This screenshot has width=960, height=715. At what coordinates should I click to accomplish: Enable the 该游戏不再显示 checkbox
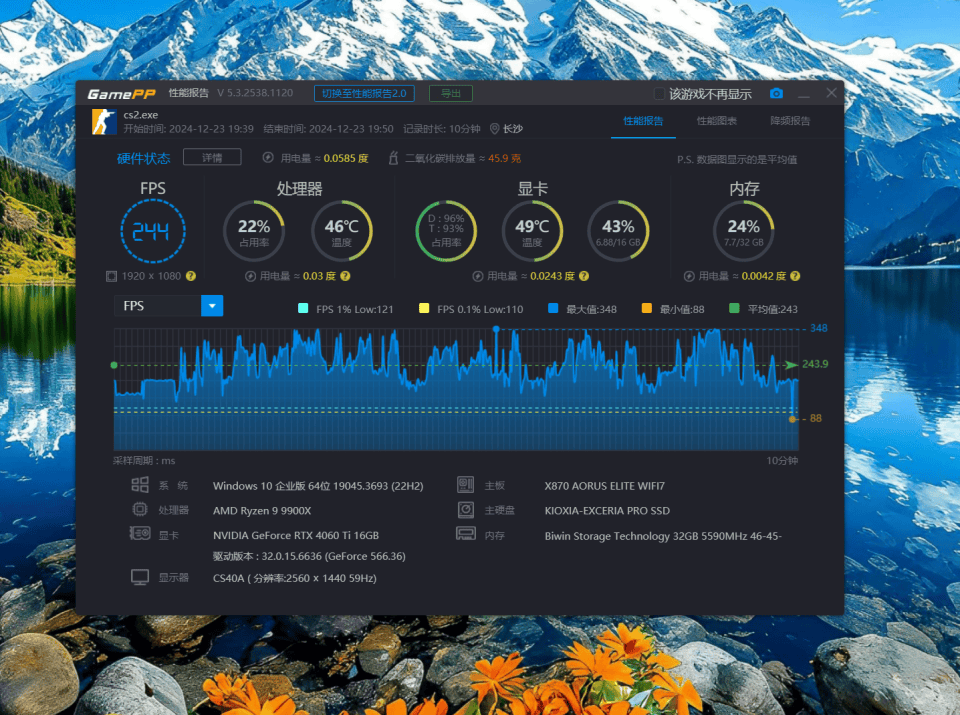[659, 94]
